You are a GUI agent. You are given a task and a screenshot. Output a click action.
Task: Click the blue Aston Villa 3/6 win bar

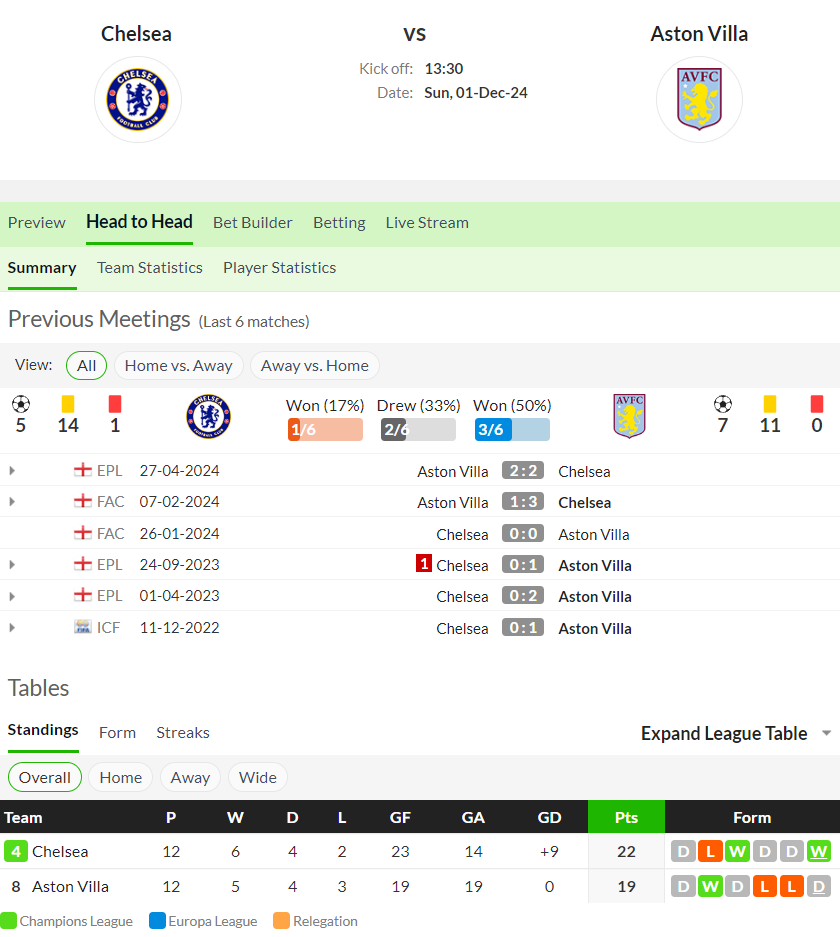(512, 430)
